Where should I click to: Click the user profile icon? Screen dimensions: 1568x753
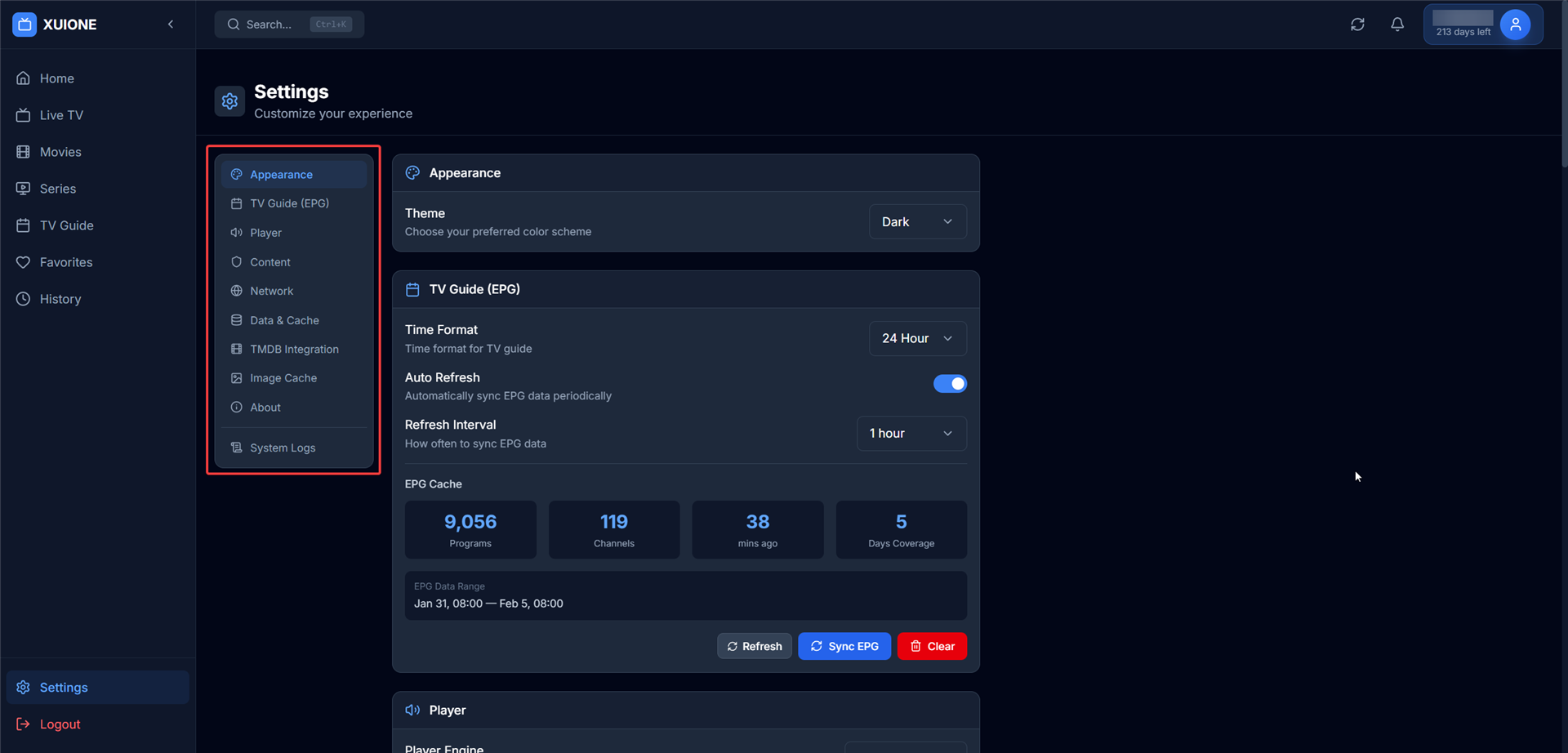point(1517,25)
